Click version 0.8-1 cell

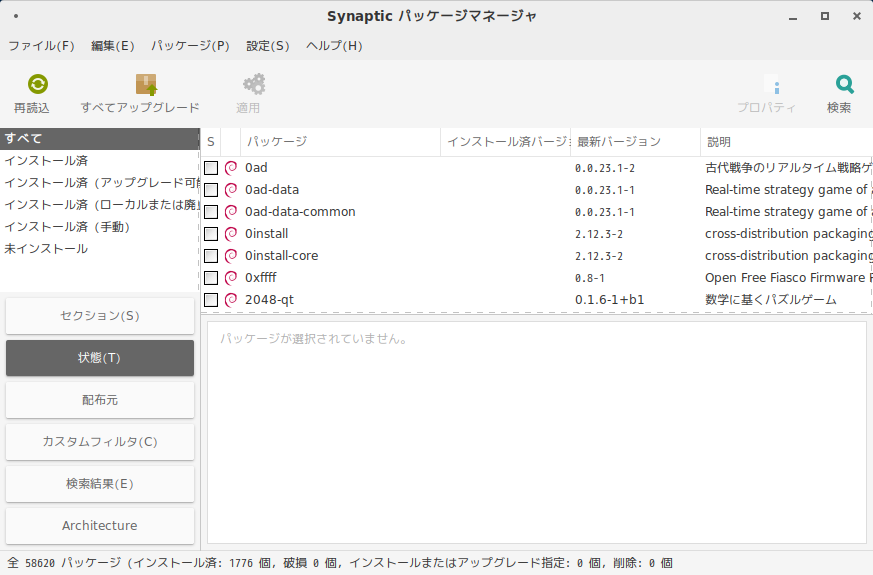coord(590,278)
